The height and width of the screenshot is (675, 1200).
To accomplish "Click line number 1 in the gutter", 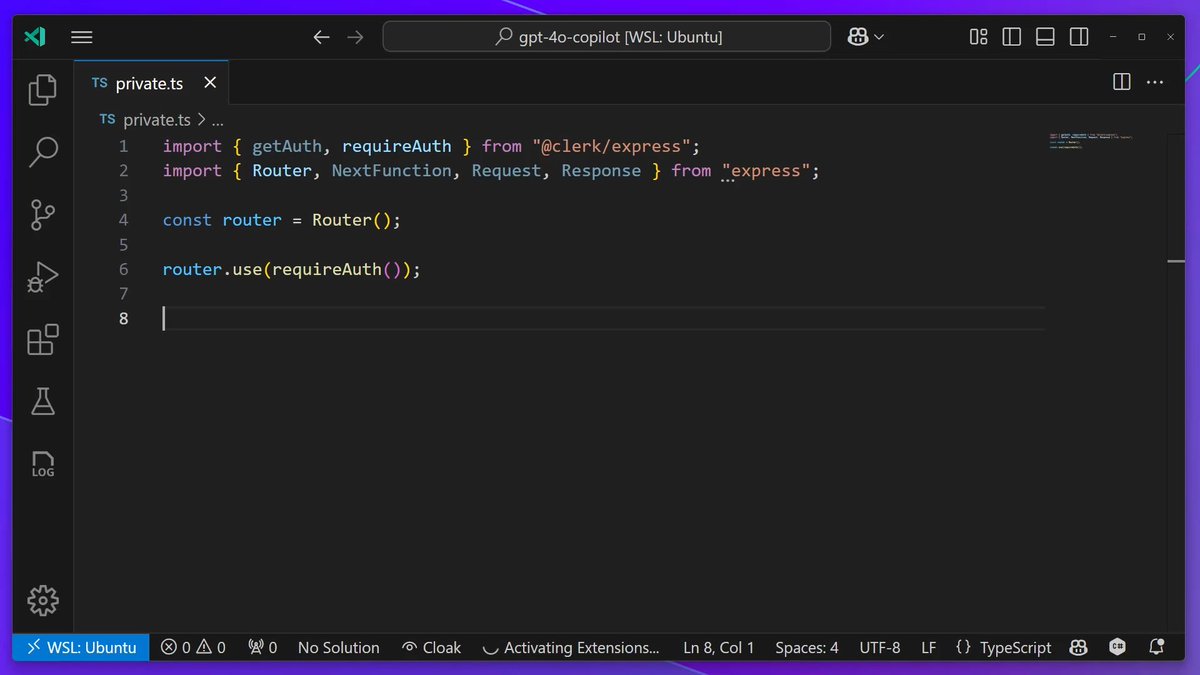I will coord(124,146).
